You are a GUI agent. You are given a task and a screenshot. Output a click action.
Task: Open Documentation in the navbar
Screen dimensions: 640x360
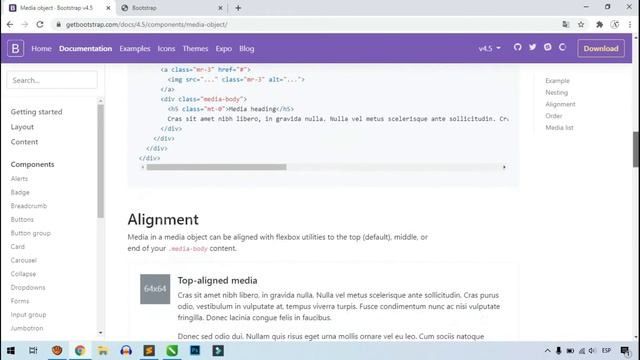click(x=85, y=48)
